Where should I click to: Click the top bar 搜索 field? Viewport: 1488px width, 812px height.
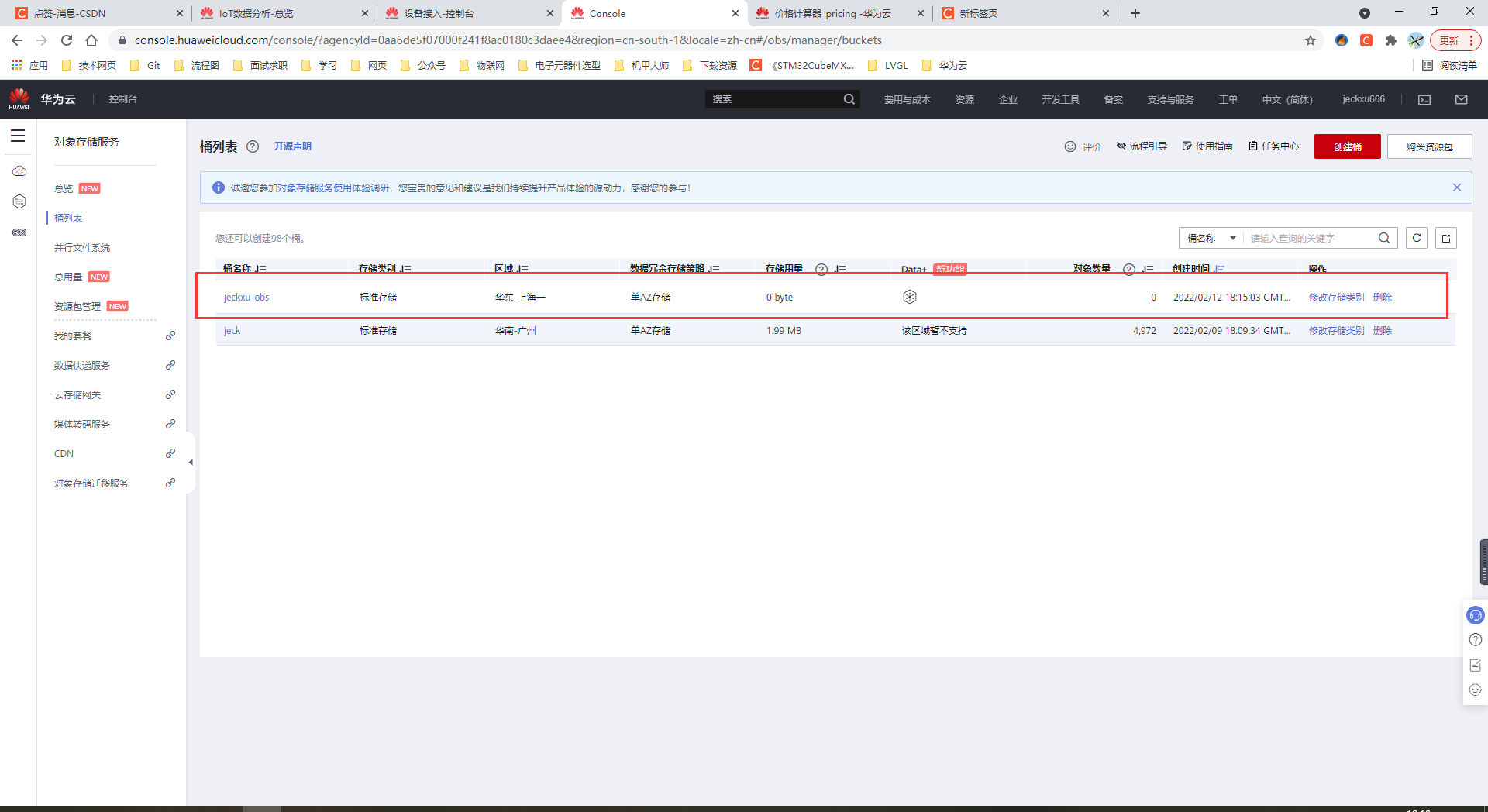coord(773,99)
